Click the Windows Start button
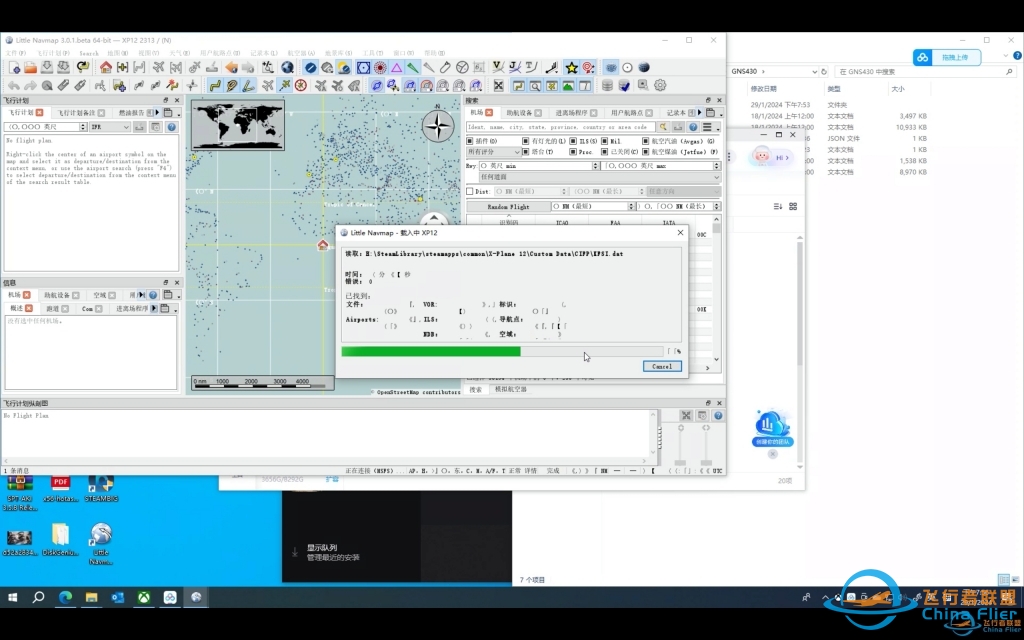The width and height of the screenshot is (1024, 640). point(12,597)
